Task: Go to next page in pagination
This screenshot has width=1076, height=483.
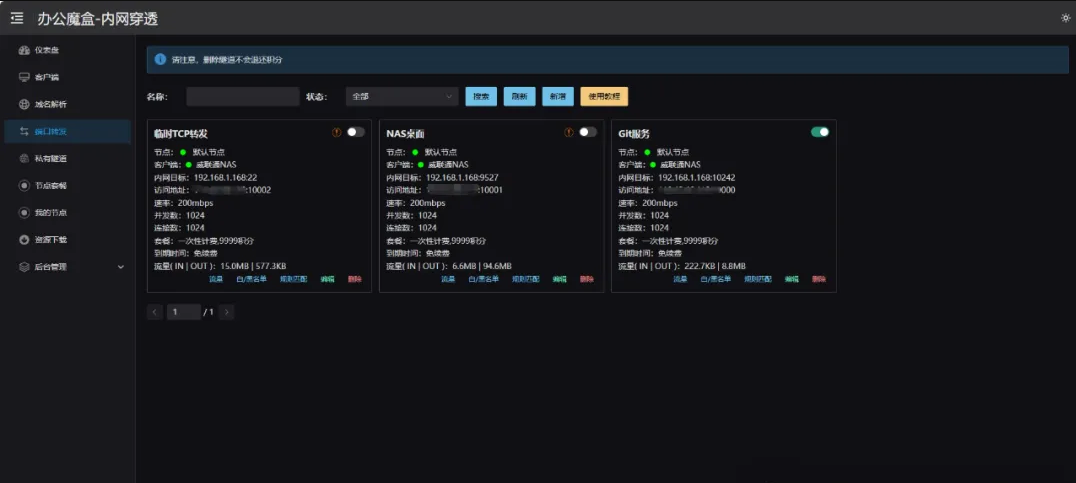Action: [x=227, y=312]
